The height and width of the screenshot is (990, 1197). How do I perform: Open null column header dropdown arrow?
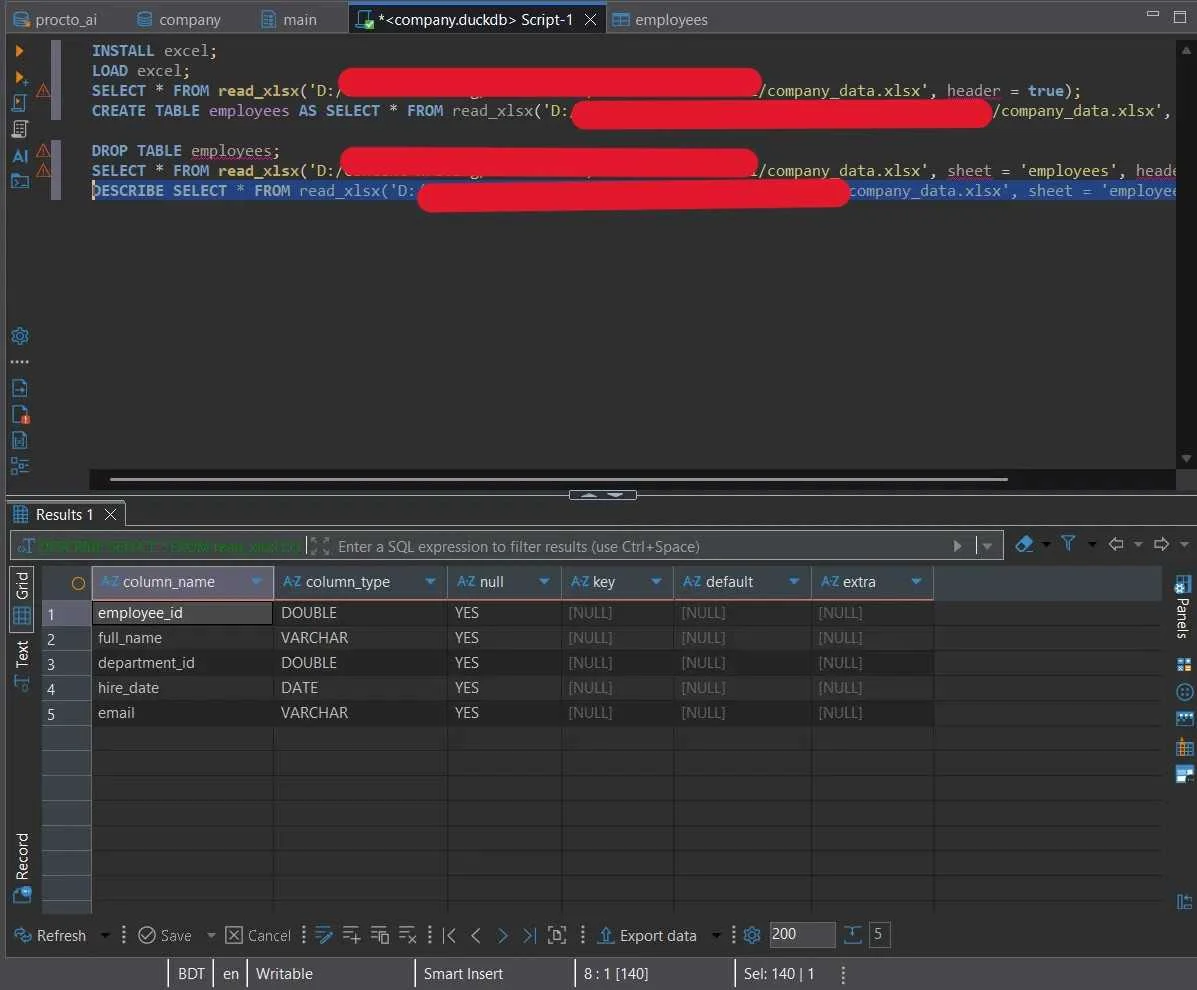pyautogui.click(x=544, y=582)
